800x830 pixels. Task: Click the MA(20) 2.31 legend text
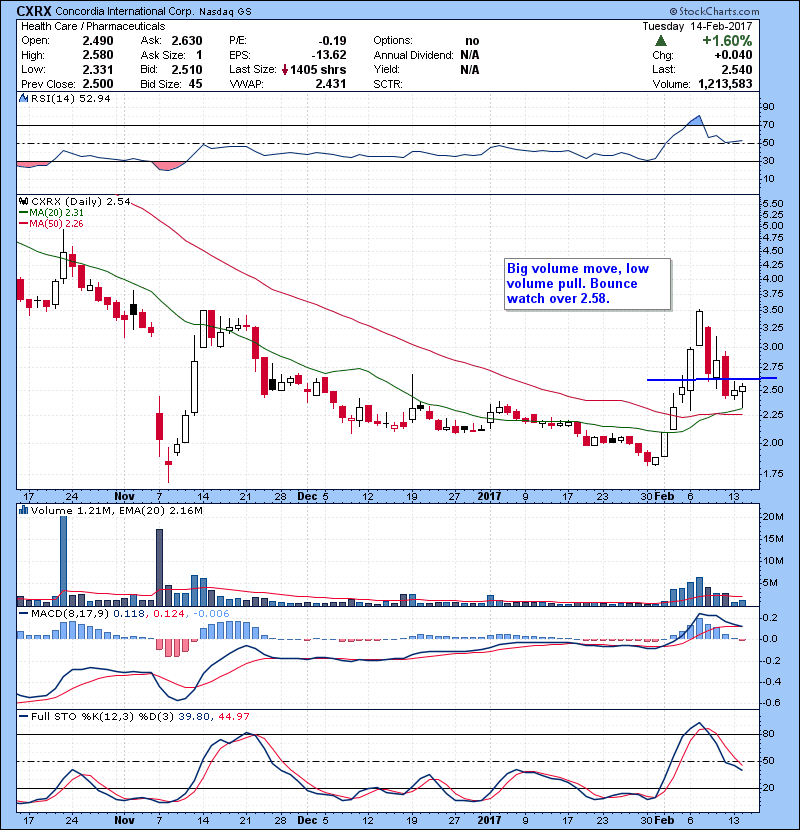[56, 213]
